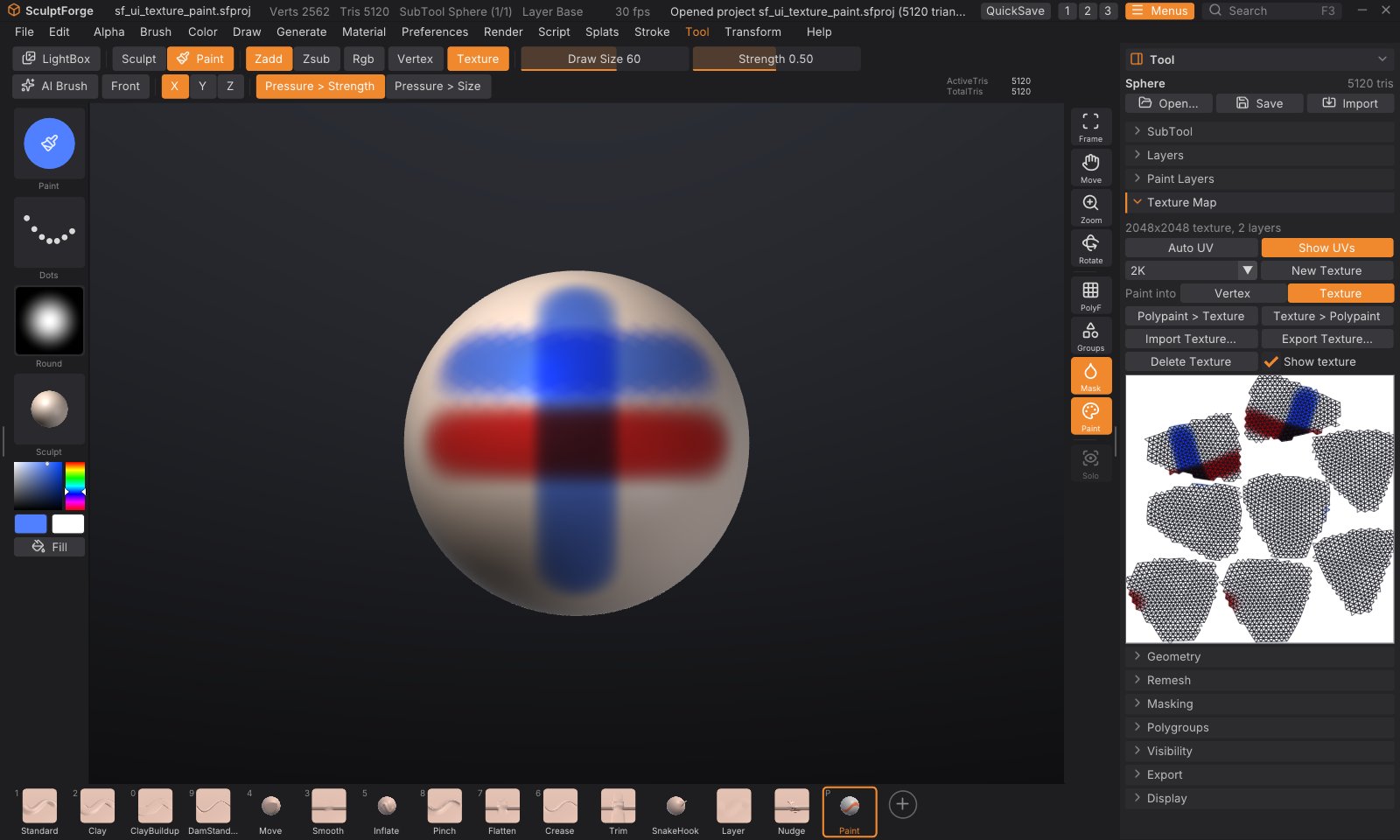The height and width of the screenshot is (840, 1400).
Task: Toggle the PolyF grid icon
Action: pos(1090,296)
